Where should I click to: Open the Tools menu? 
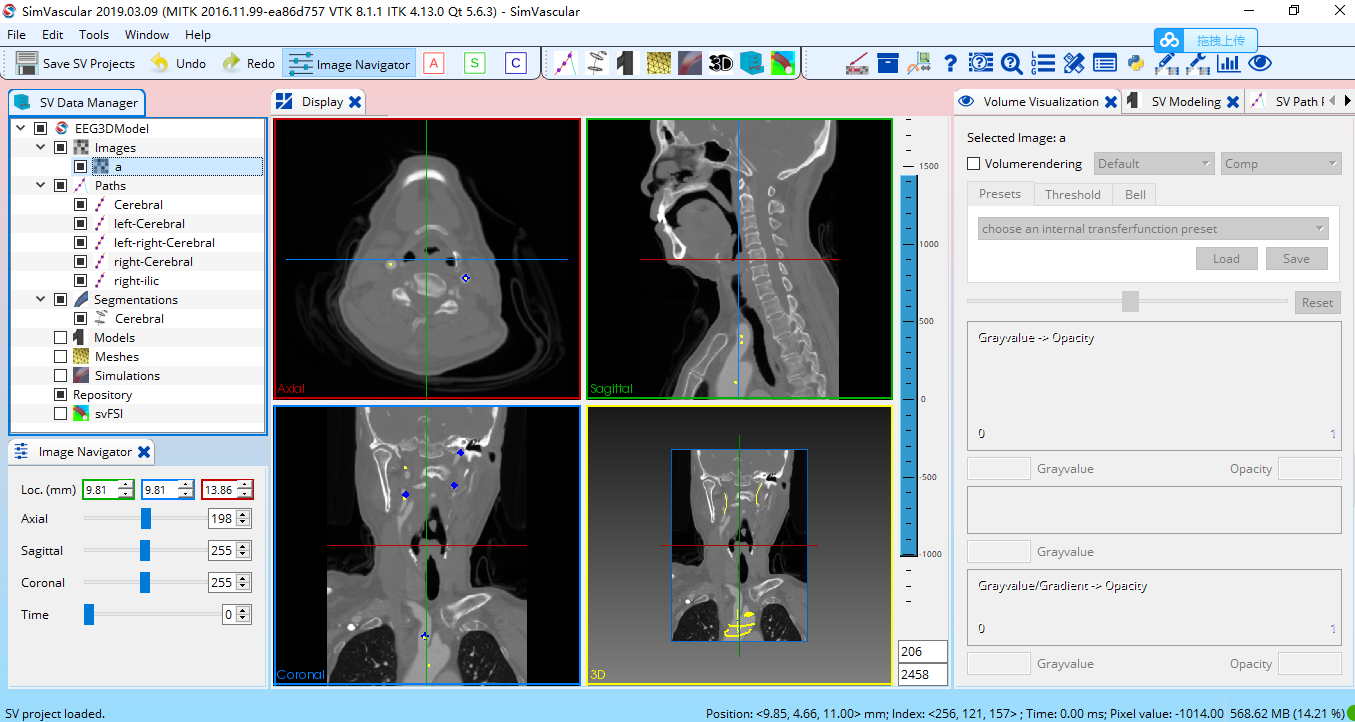[94, 35]
